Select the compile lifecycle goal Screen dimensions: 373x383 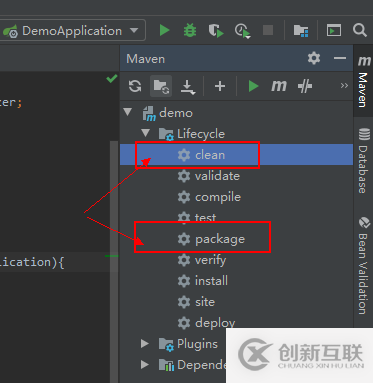(236, 197)
